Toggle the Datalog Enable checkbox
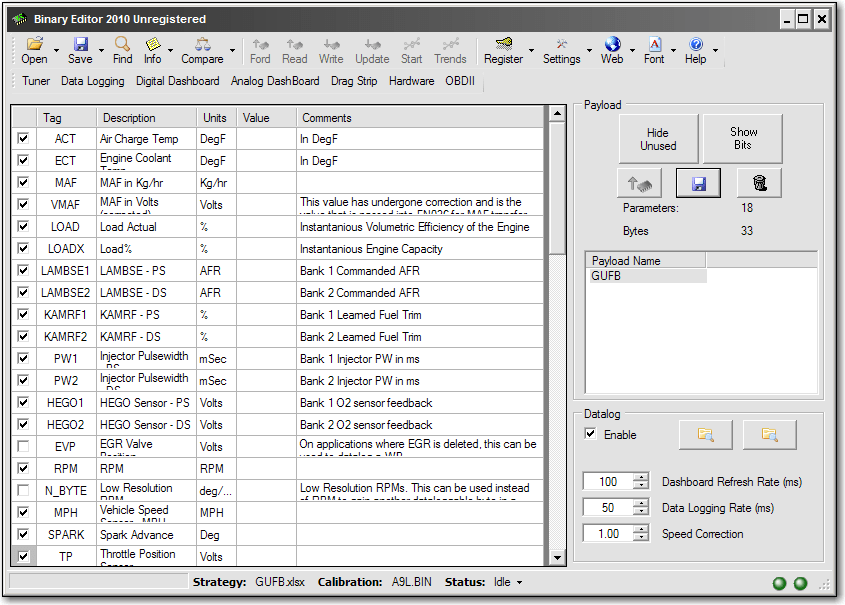The image size is (845, 605). pyautogui.click(x=591, y=434)
